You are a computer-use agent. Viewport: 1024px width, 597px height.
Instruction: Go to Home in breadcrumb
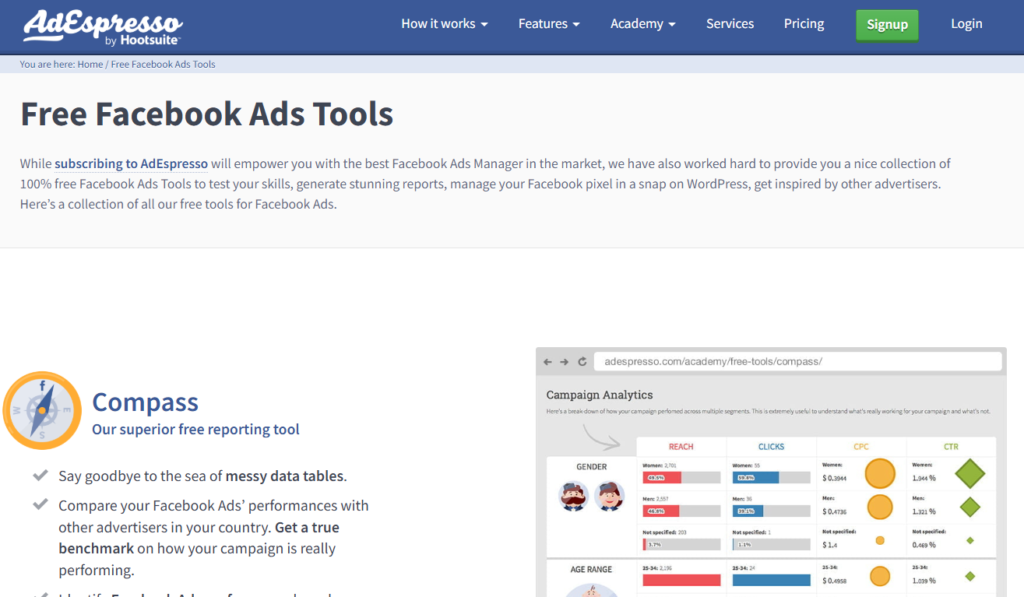click(x=90, y=64)
